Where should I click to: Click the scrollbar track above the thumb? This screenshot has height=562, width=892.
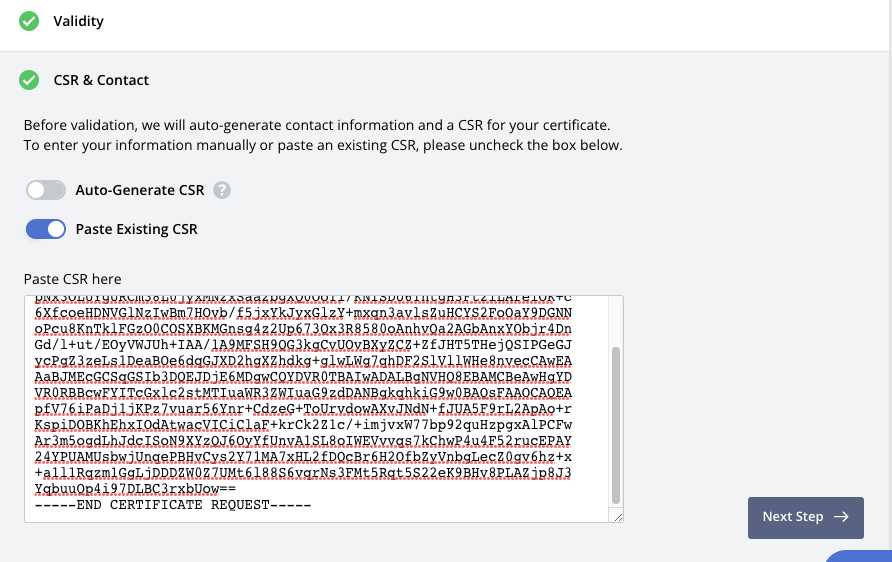(616, 320)
